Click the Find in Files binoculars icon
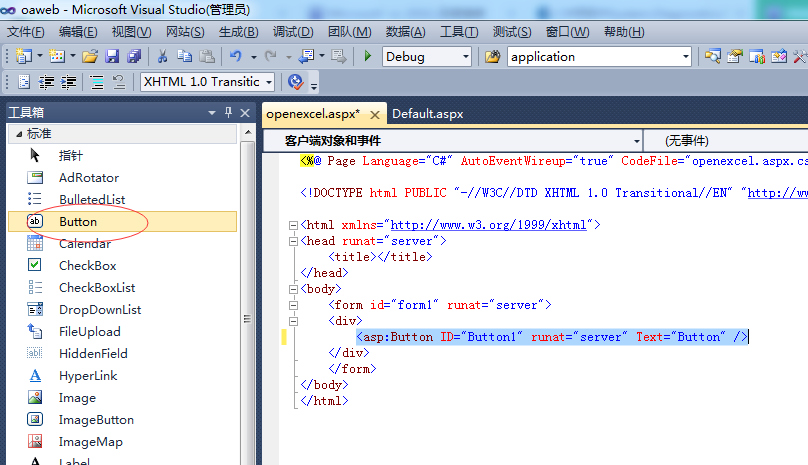The image size is (808, 465). pyautogui.click(x=493, y=56)
